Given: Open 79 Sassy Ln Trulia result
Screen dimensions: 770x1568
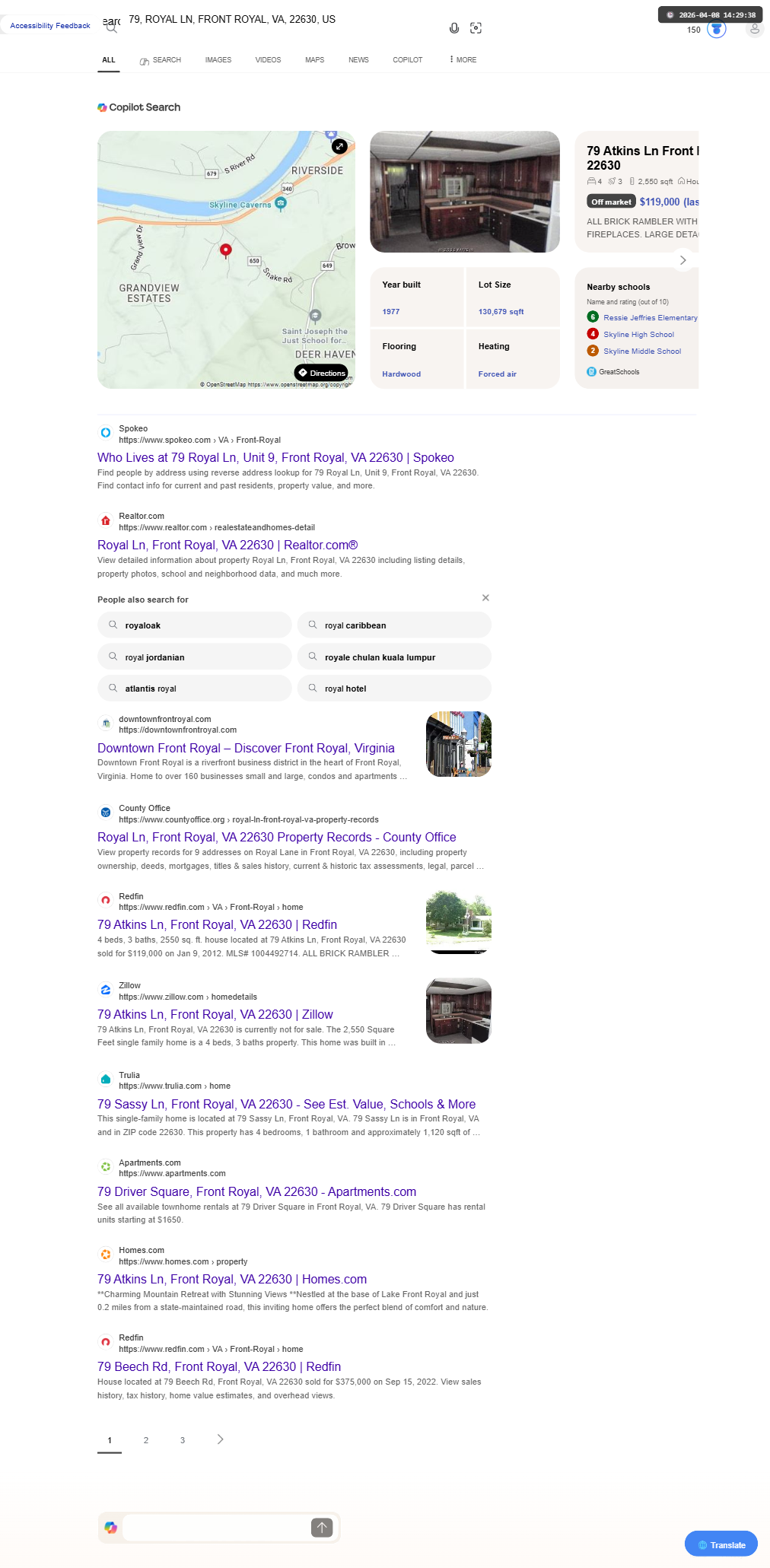Looking at the screenshot, I should coord(287,1104).
